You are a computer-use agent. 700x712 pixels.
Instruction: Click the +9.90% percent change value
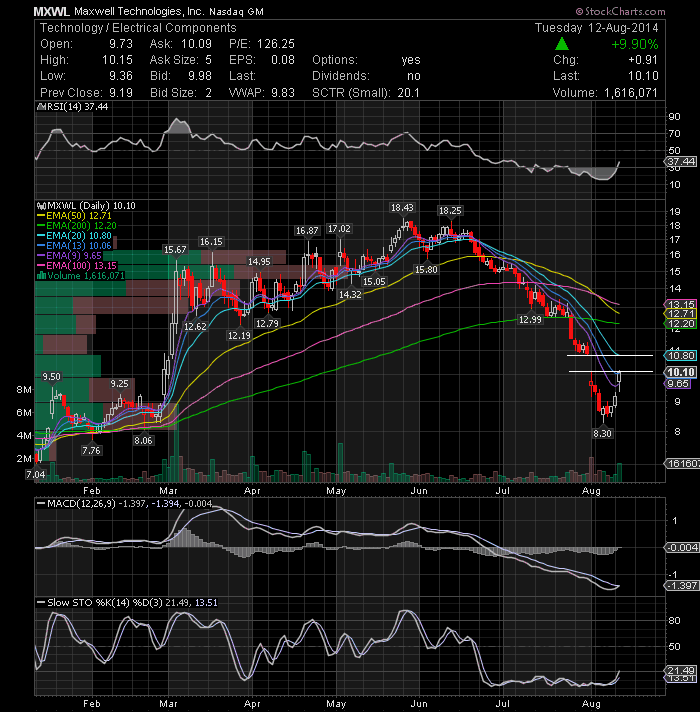635,44
